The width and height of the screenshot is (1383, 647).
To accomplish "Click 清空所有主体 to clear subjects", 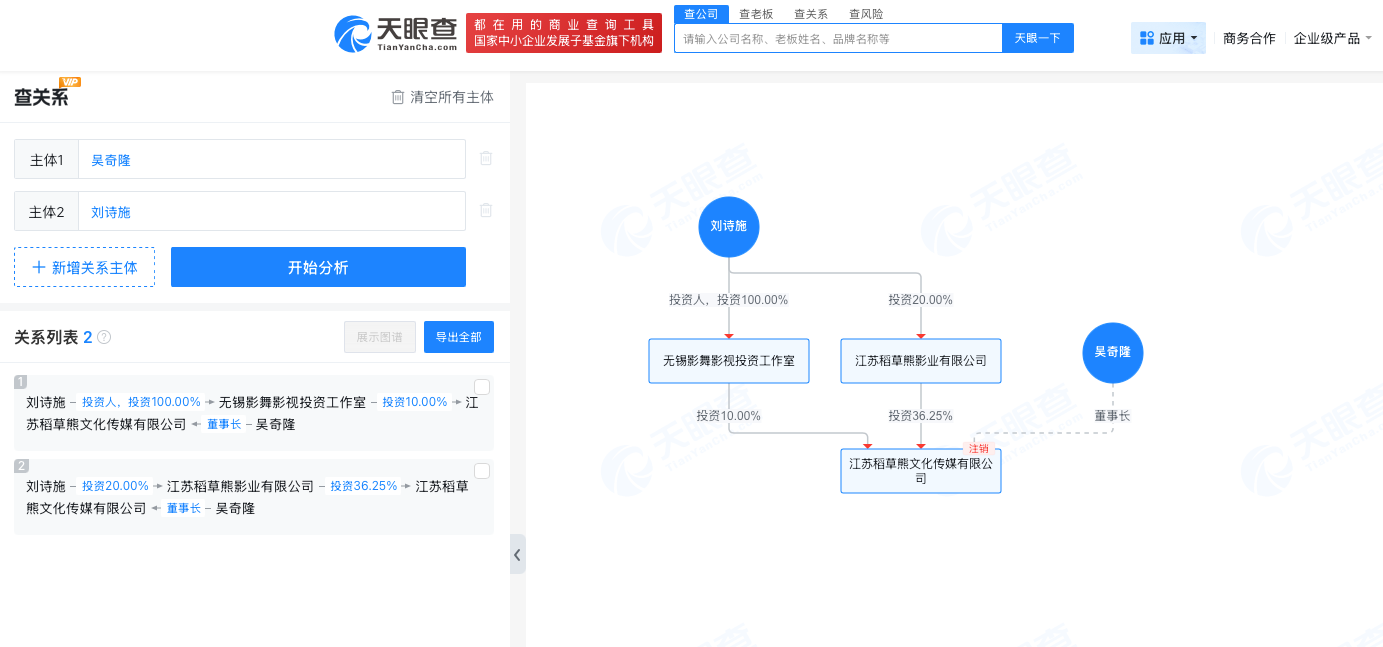I will coord(442,97).
